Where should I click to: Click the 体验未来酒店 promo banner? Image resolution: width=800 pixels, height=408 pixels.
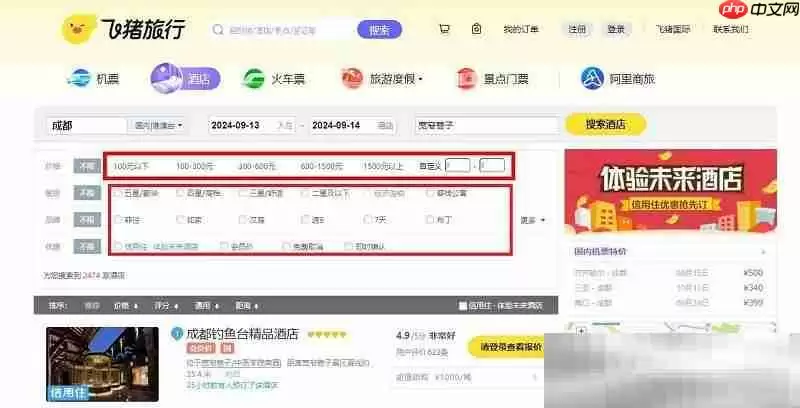pos(671,191)
